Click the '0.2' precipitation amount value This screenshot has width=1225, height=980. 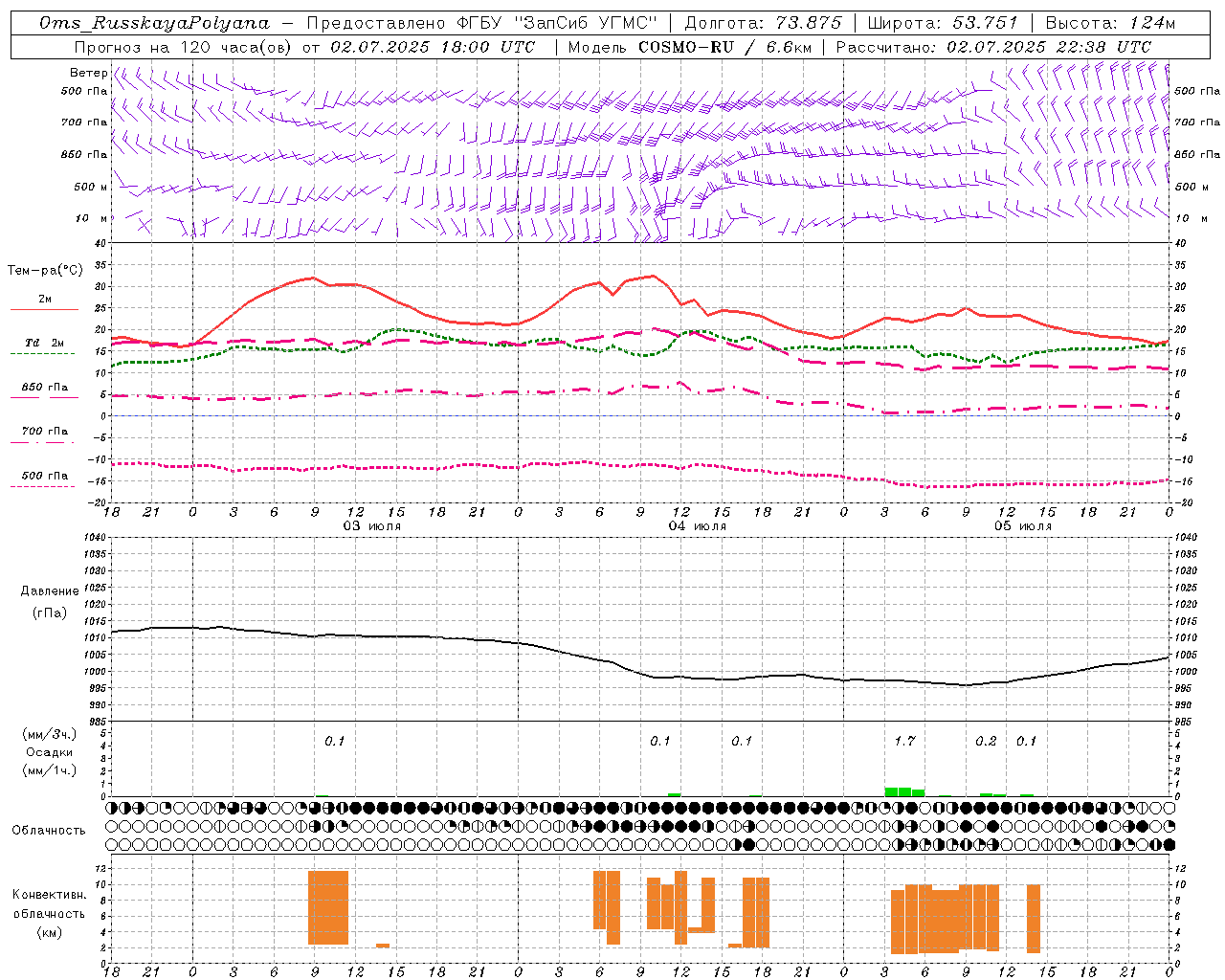tap(986, 741)
